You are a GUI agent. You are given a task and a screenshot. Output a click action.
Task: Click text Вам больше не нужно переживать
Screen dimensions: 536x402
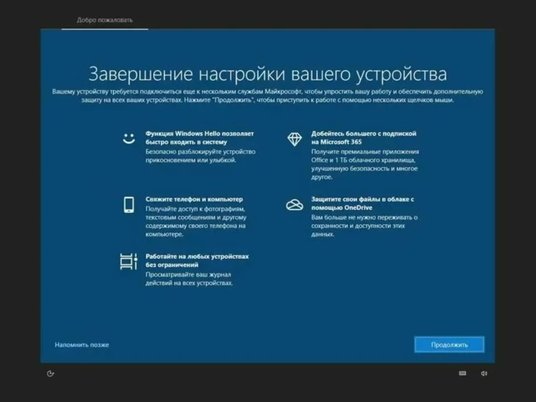(364, 226)
